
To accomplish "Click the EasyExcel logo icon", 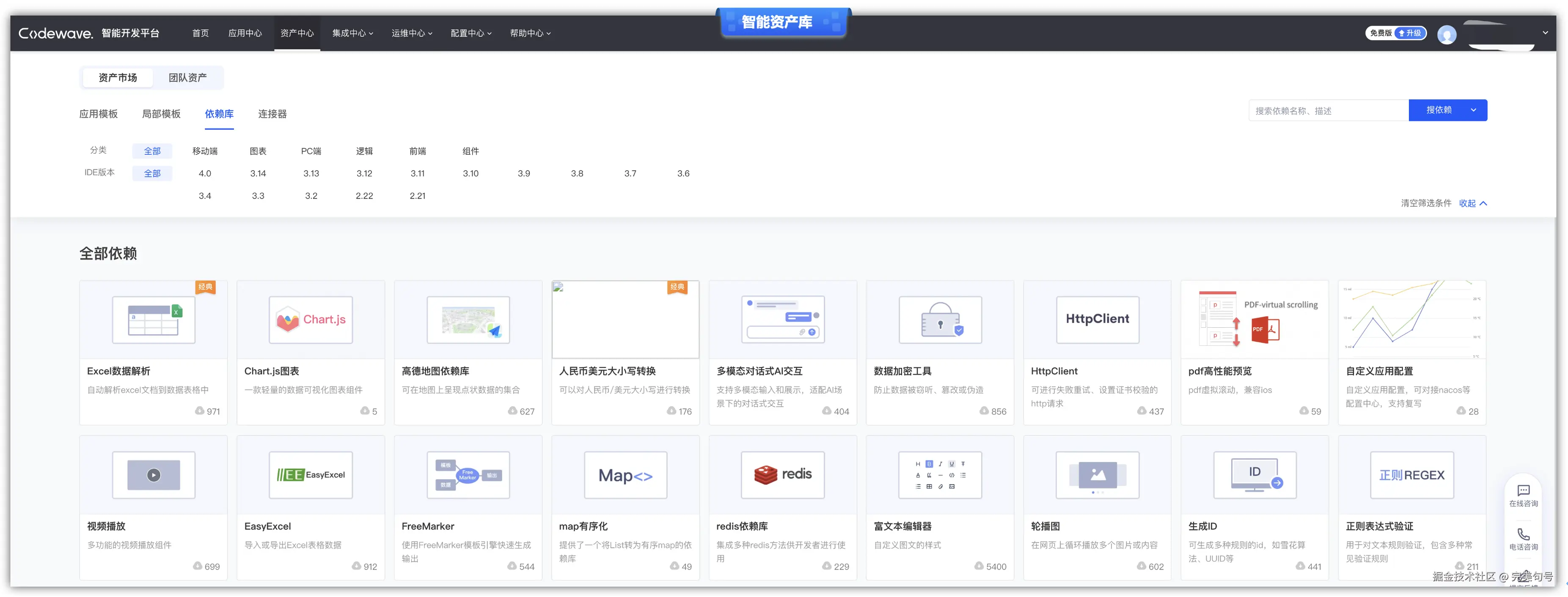I will [x=311, y=475].
